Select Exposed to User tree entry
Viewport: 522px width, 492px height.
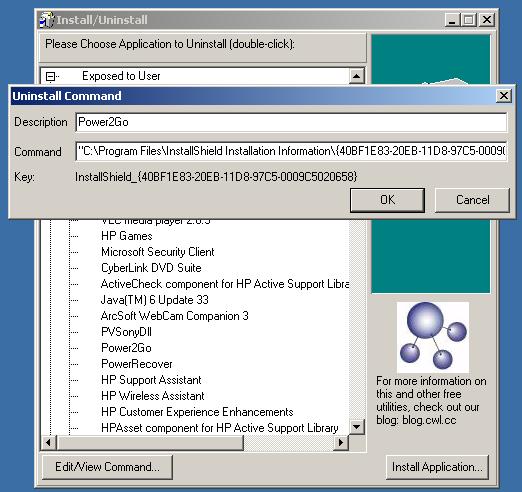tap(121, 76)
